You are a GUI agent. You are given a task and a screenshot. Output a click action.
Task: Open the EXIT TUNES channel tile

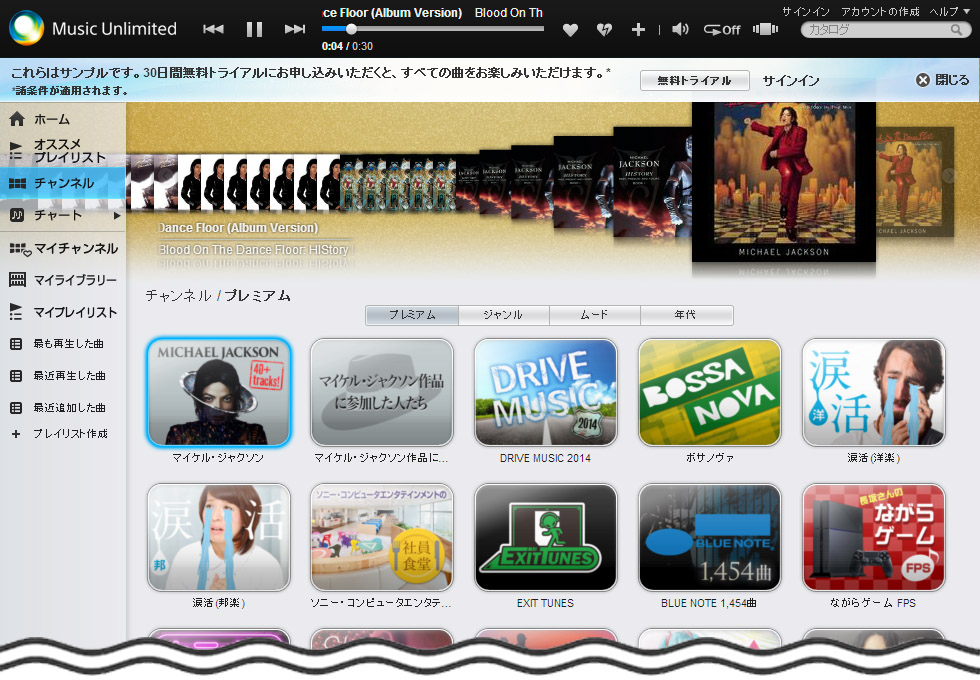[546, 538]
